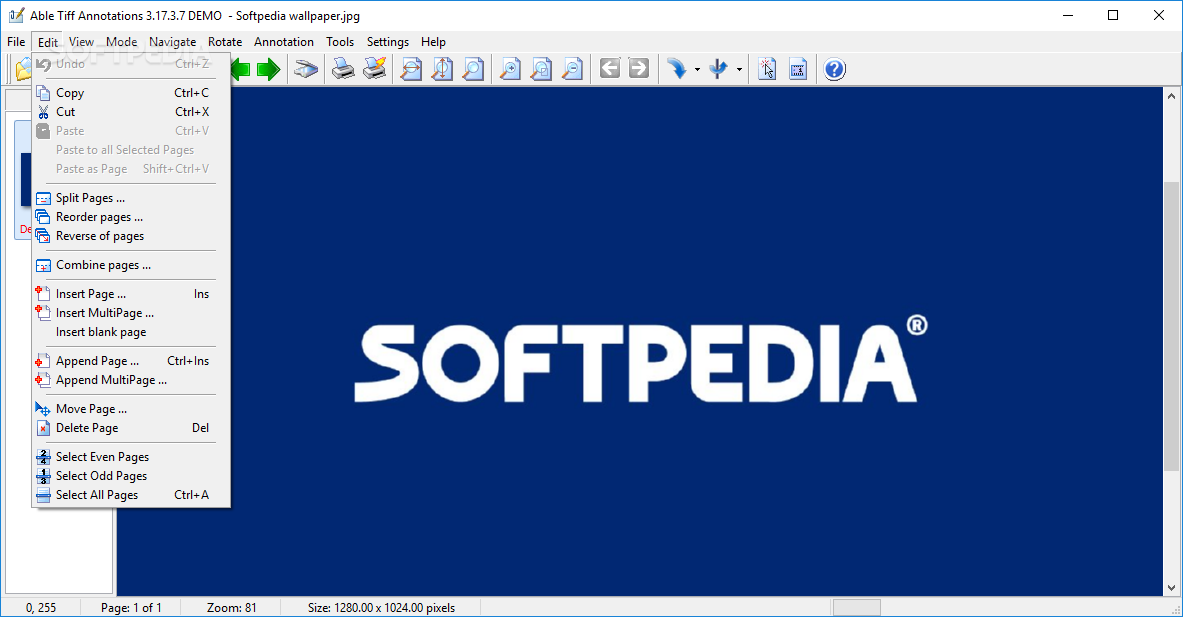The height and width of the screenshot is (617, 1183).
Task: Click the page with cursor select icon
Action: click(x=767, y=69)
